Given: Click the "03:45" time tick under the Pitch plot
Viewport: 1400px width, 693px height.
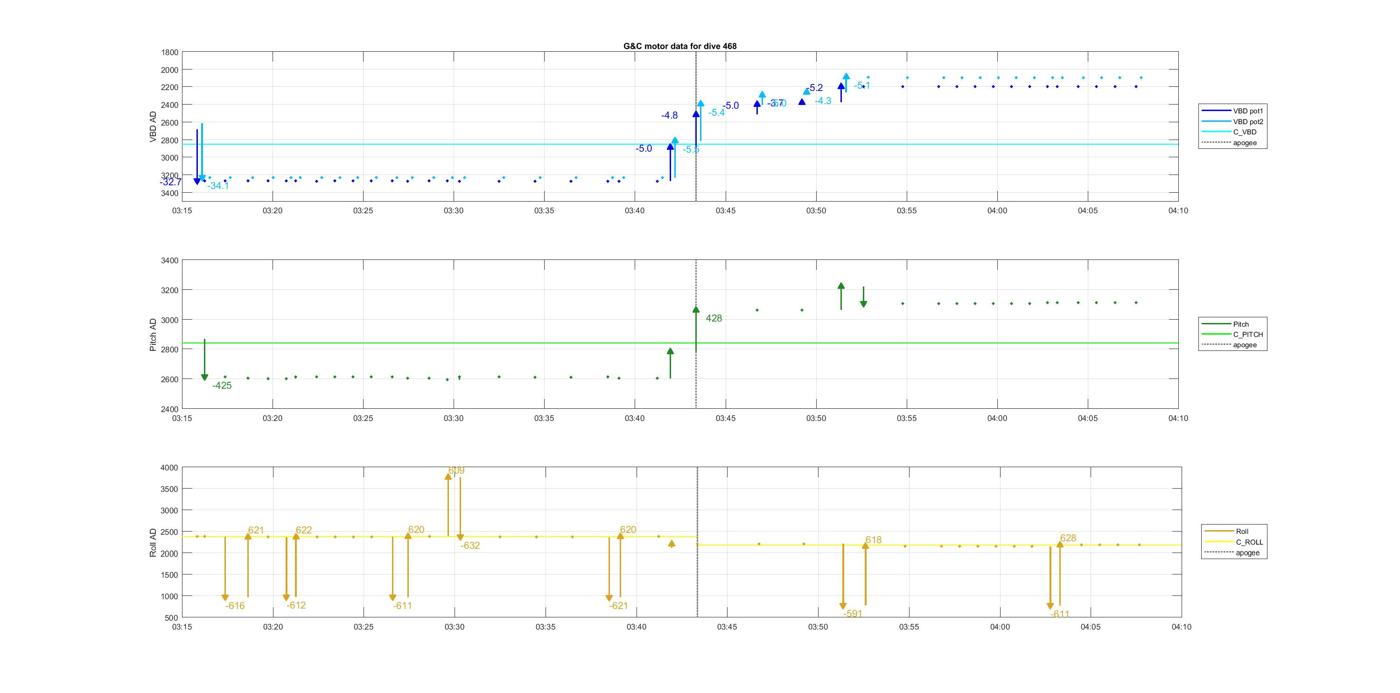Looking at the screenshot, I should pyautogui.click(x=725, y=418).
